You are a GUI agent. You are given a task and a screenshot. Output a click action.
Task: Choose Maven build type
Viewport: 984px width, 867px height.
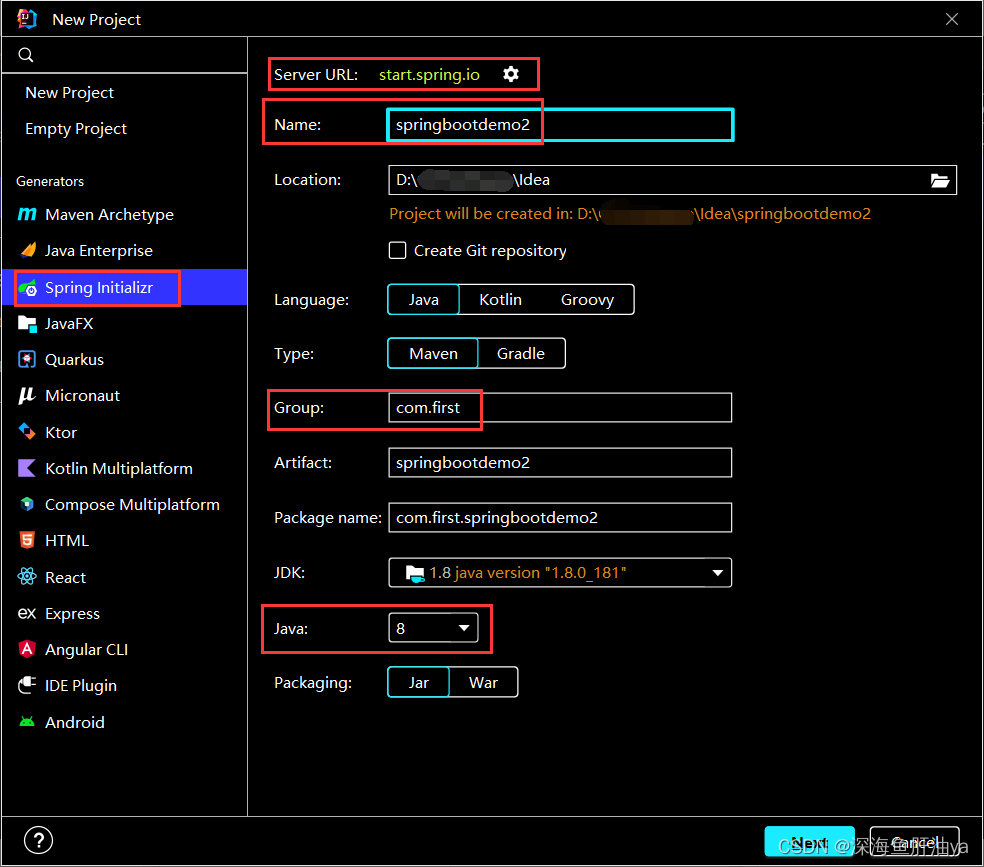[x=433, y=354]
